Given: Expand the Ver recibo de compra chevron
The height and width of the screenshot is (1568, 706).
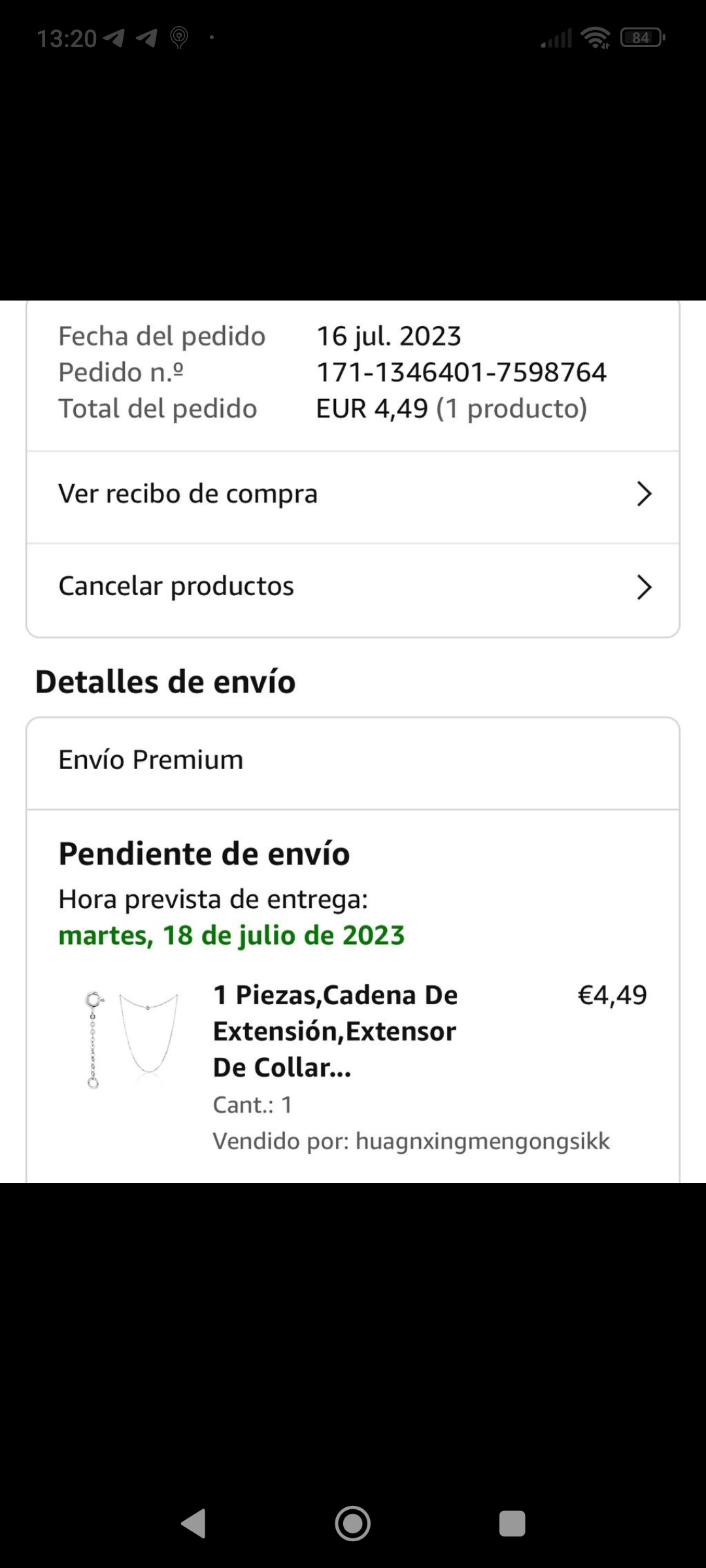Looking at the screenshot, I should (644, 495).
